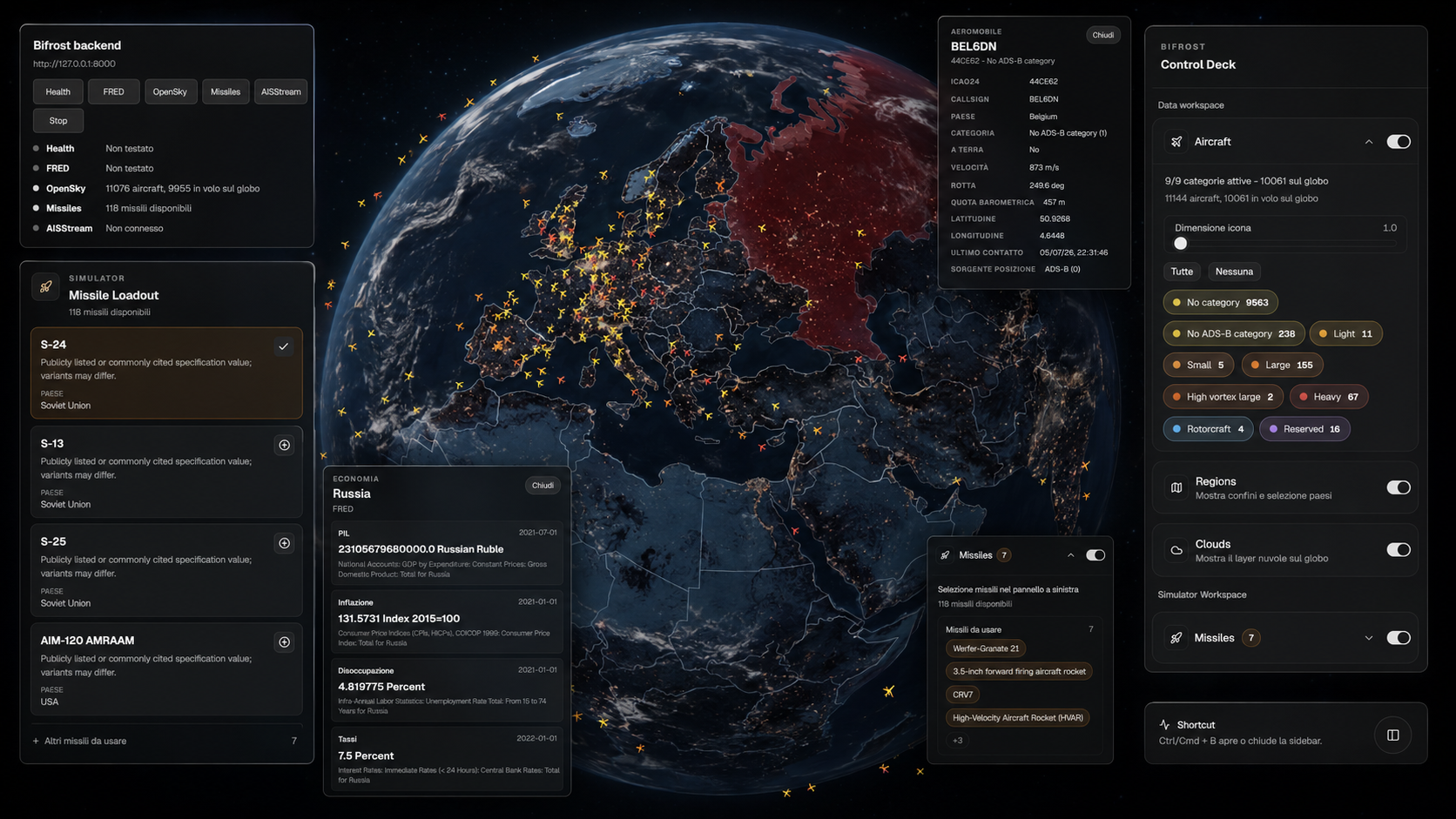Screen dimensions: 1456x819
Task: Expand the Missiles simulator workspace chevron
Action: pyautogui.click(x=1368, y=638)
